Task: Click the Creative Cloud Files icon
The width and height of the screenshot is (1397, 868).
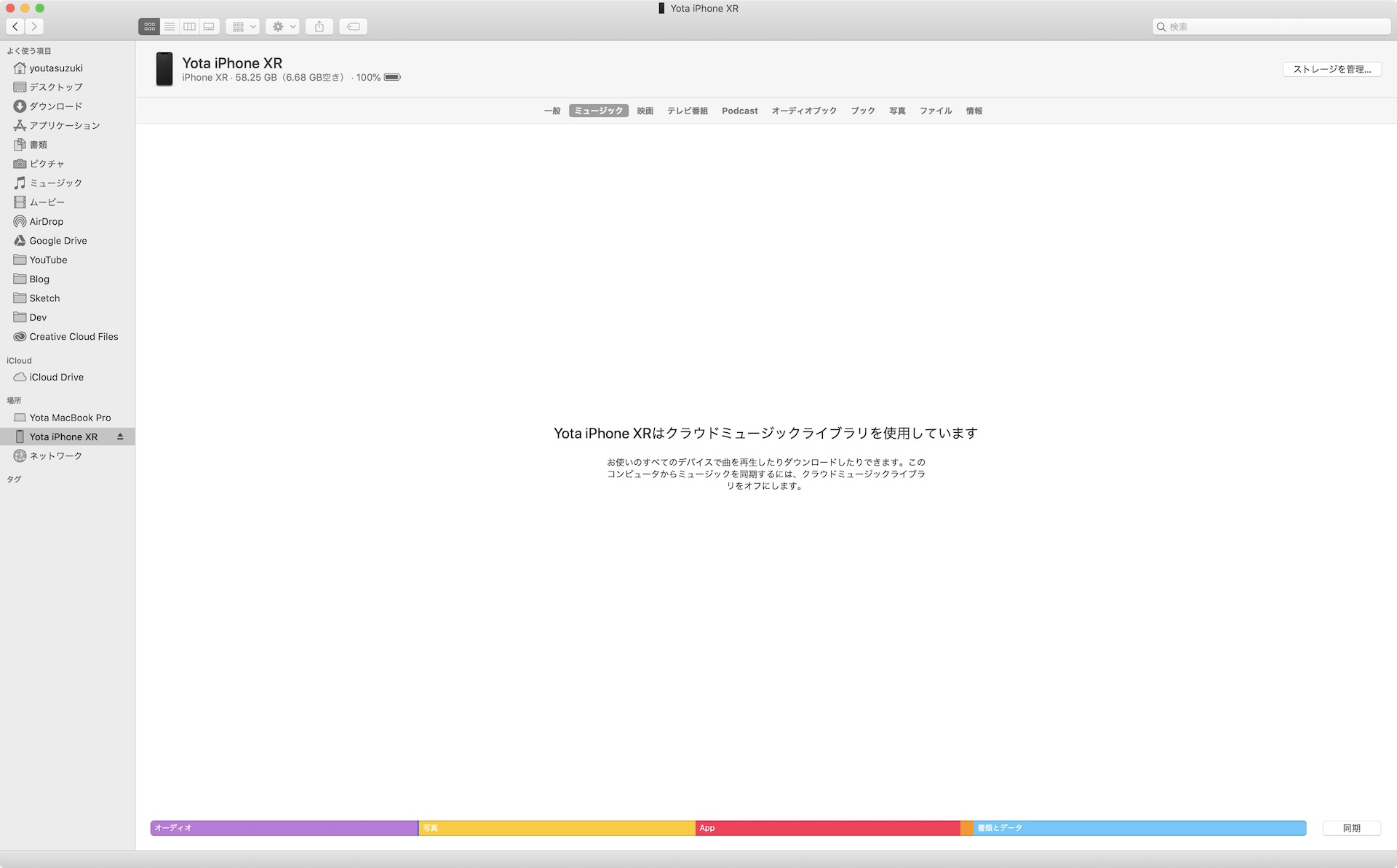Action: pos(19,336)
